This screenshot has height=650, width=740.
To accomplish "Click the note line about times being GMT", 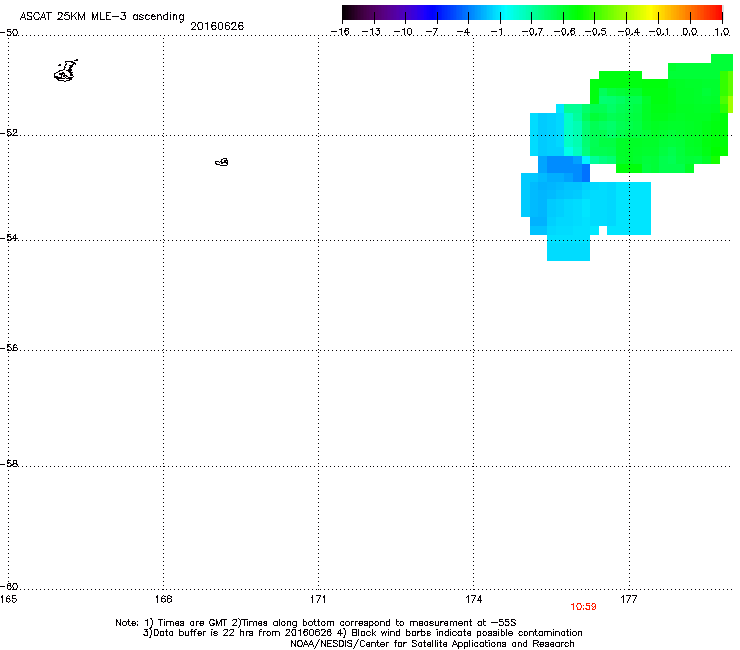I will click(316, 623).
